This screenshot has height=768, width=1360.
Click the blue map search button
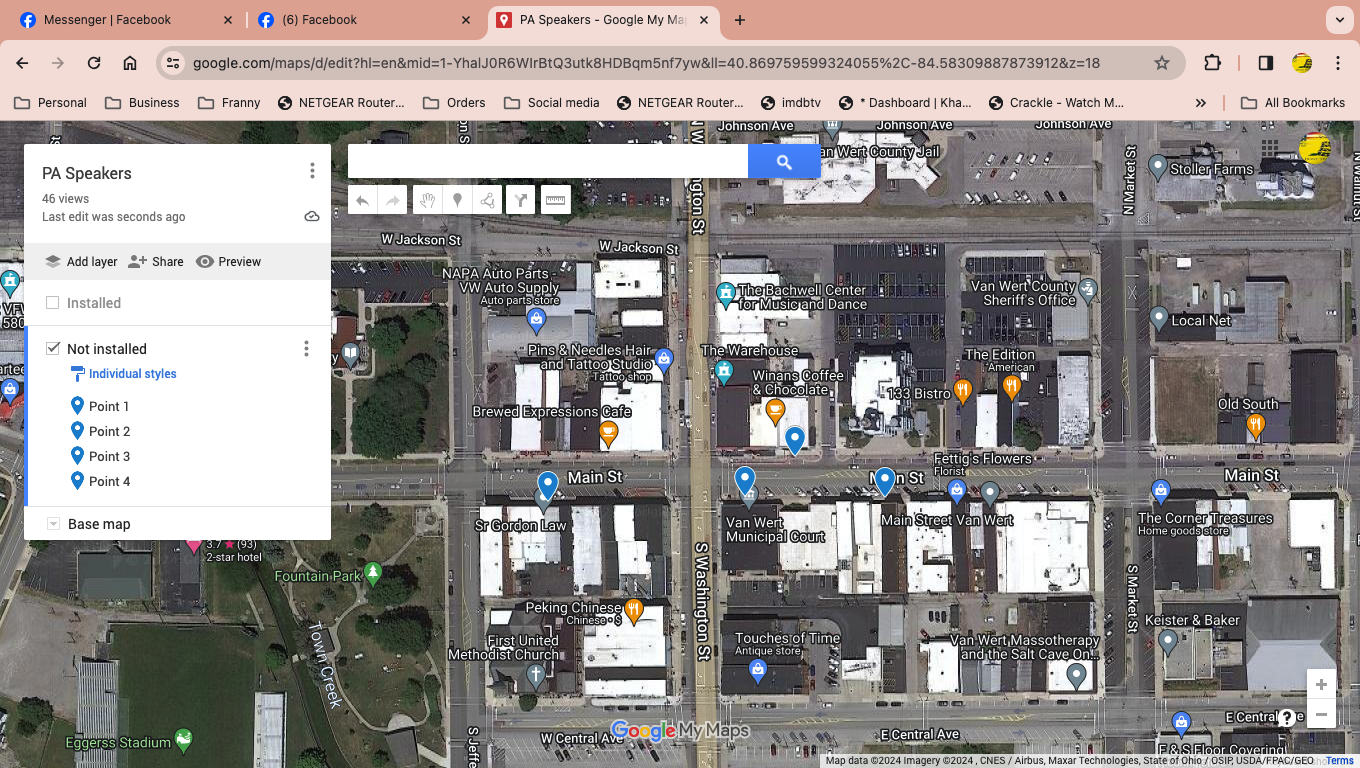tap(784, 161)
